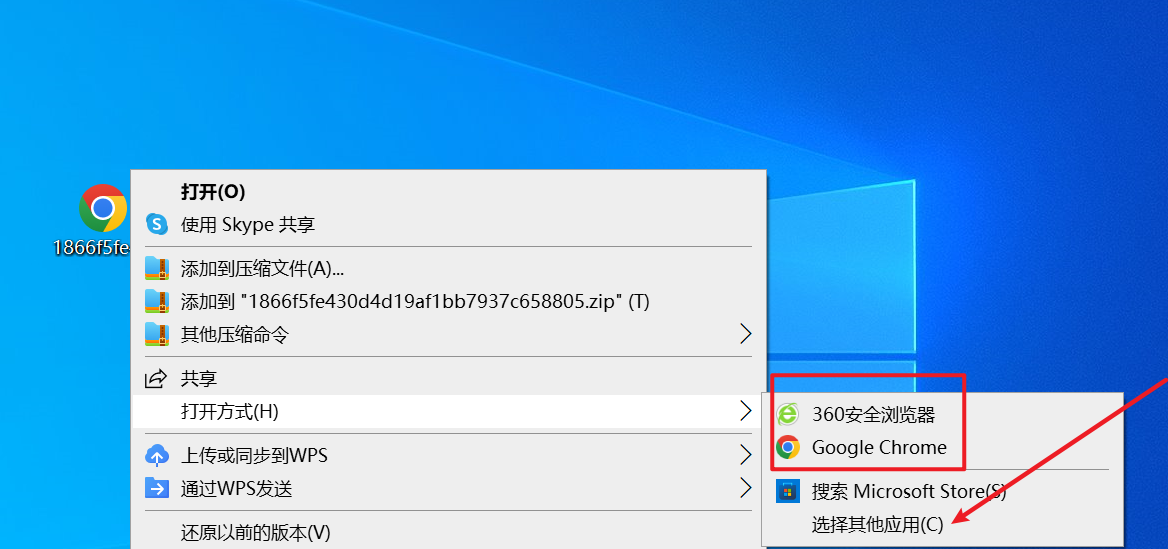1168x549 pixels.
Task: Expand the arrow next to 通过WPS发送
Action: [745, 489]
